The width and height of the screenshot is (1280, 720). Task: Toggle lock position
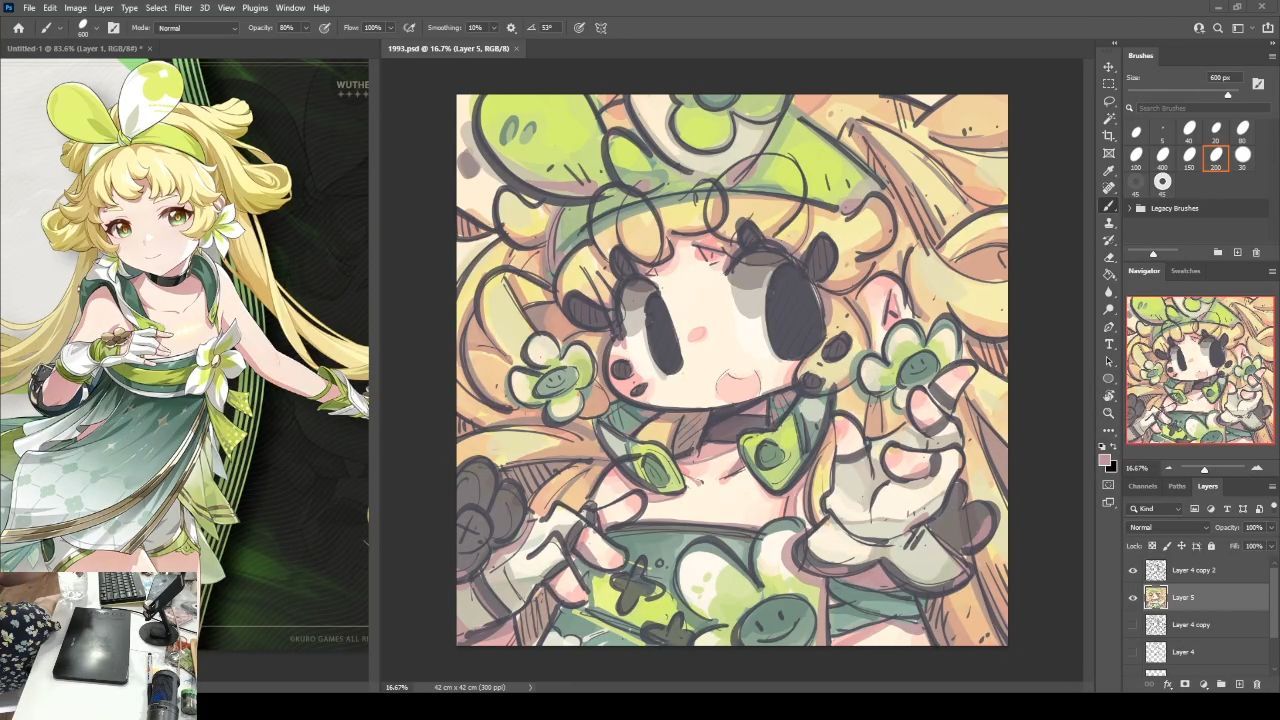[x=1181, y=546]
